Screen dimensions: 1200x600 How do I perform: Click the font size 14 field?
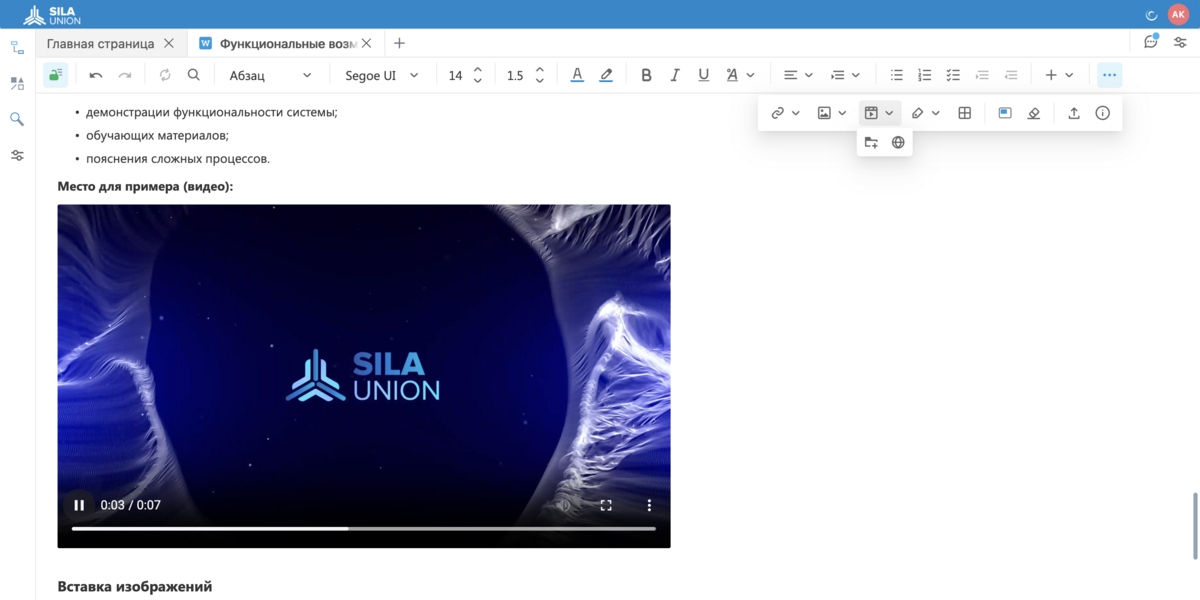click(x=456, y=75)
